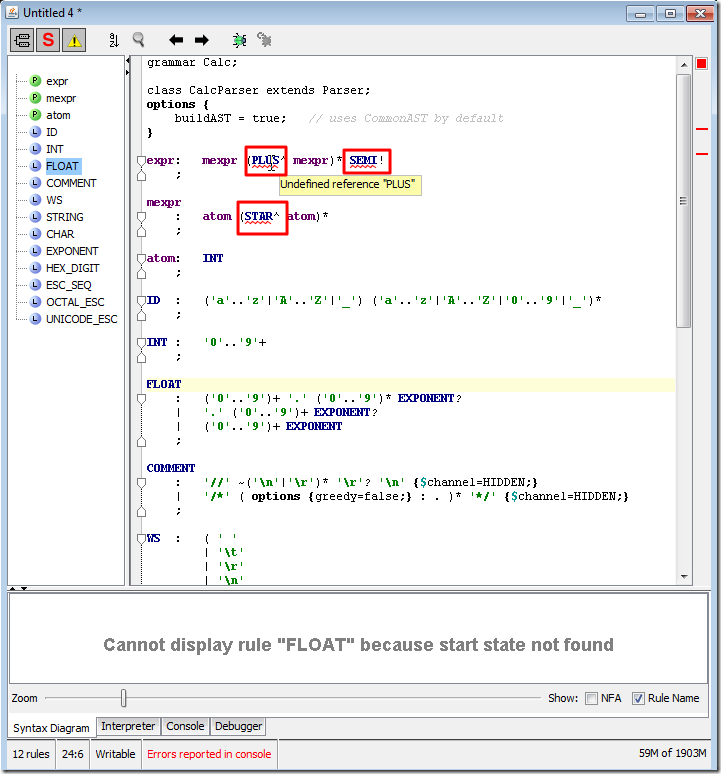
Task: Collapse the INT rule fold marker
Action: tap(141, 343)
